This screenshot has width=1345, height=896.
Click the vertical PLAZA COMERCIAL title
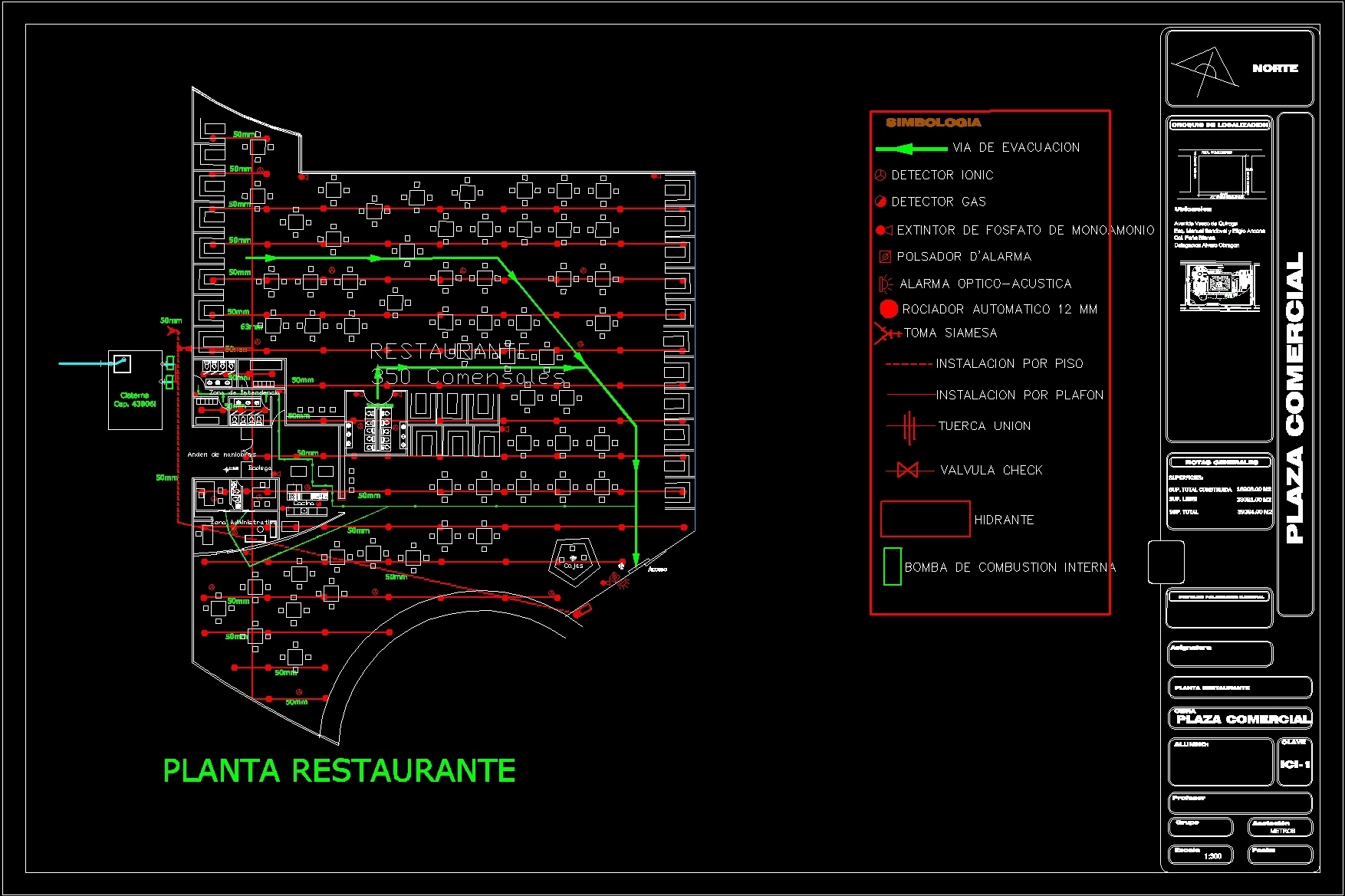1295,398
